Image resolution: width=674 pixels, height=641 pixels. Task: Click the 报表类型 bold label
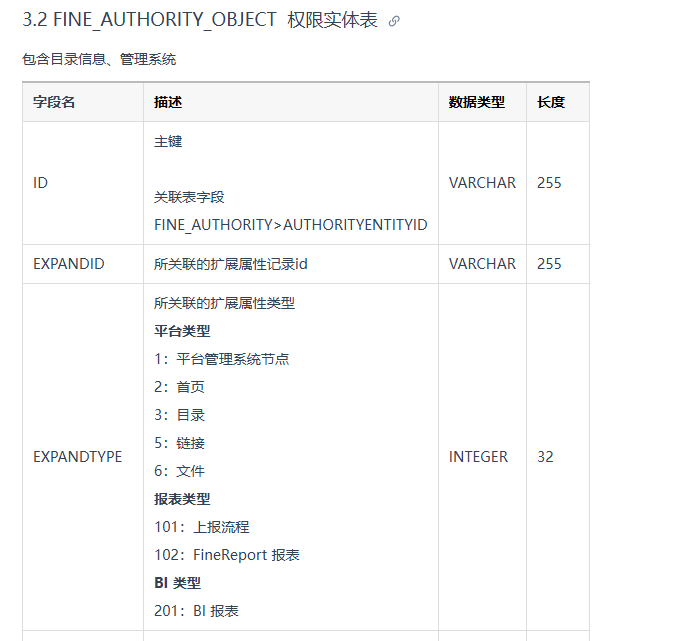pyautogui.click(x=182, y=499)
